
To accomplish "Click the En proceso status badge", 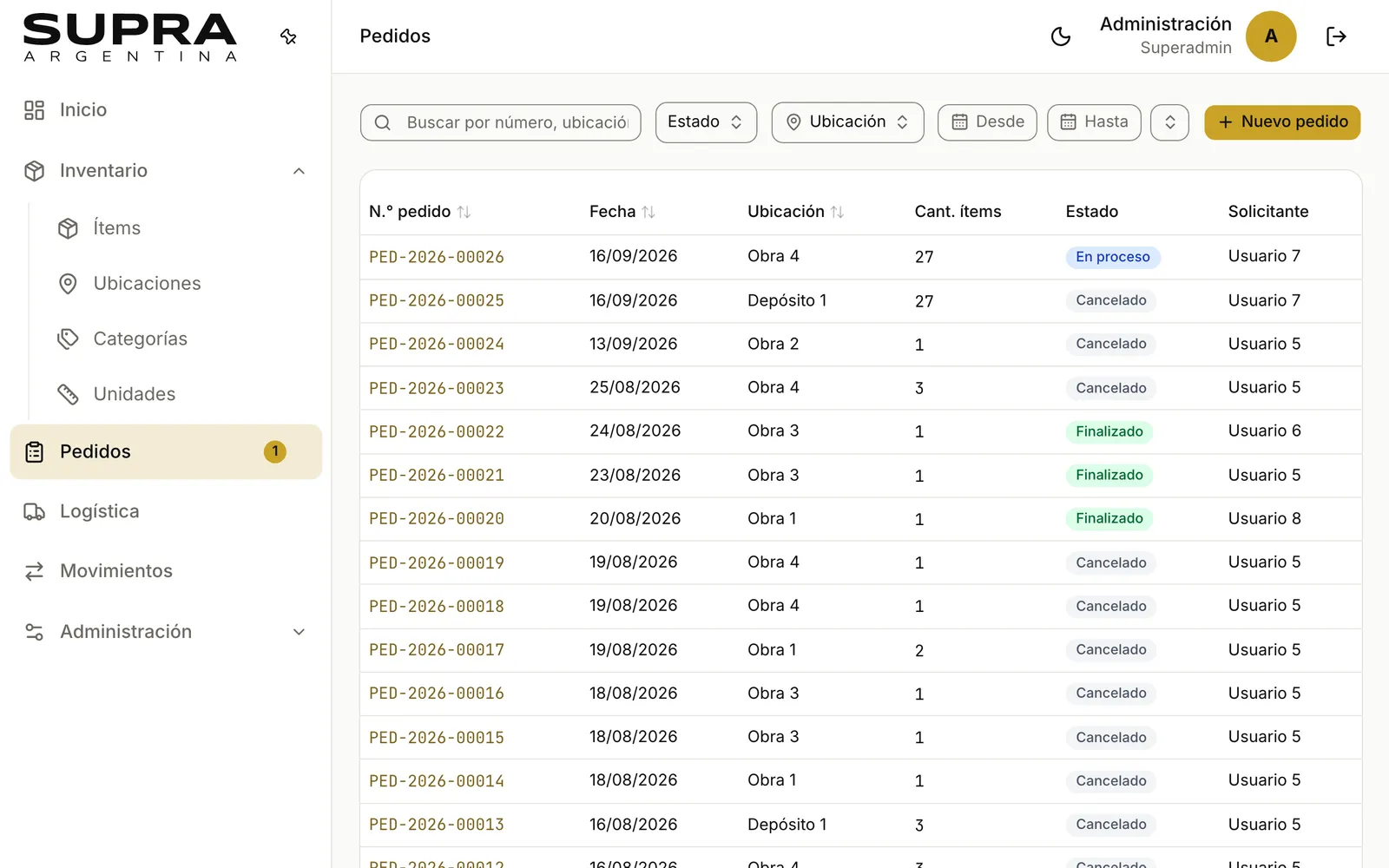I will click(1113, 257).
